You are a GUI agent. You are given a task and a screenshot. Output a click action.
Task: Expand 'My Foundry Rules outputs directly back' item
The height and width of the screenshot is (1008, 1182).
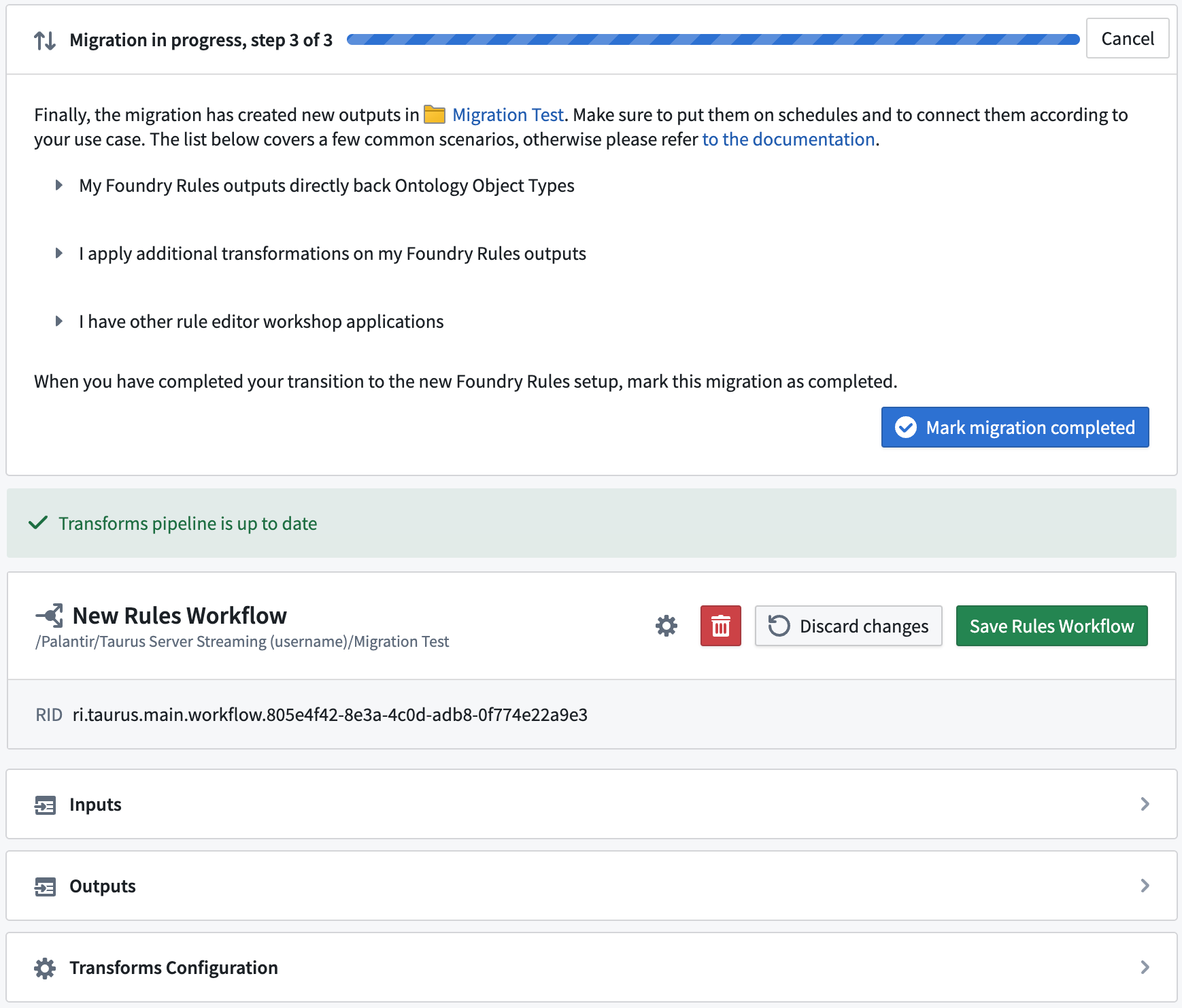pos(59,185)
